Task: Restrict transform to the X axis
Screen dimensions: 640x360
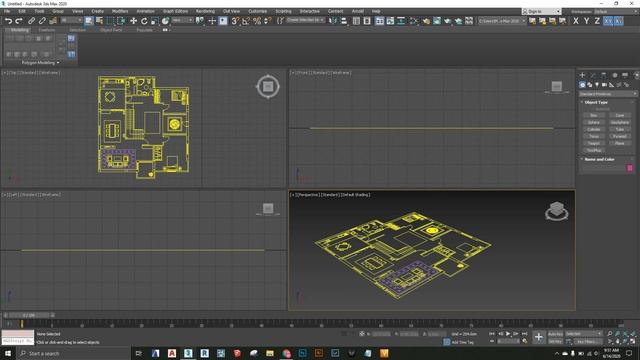Action: (576, 21)
